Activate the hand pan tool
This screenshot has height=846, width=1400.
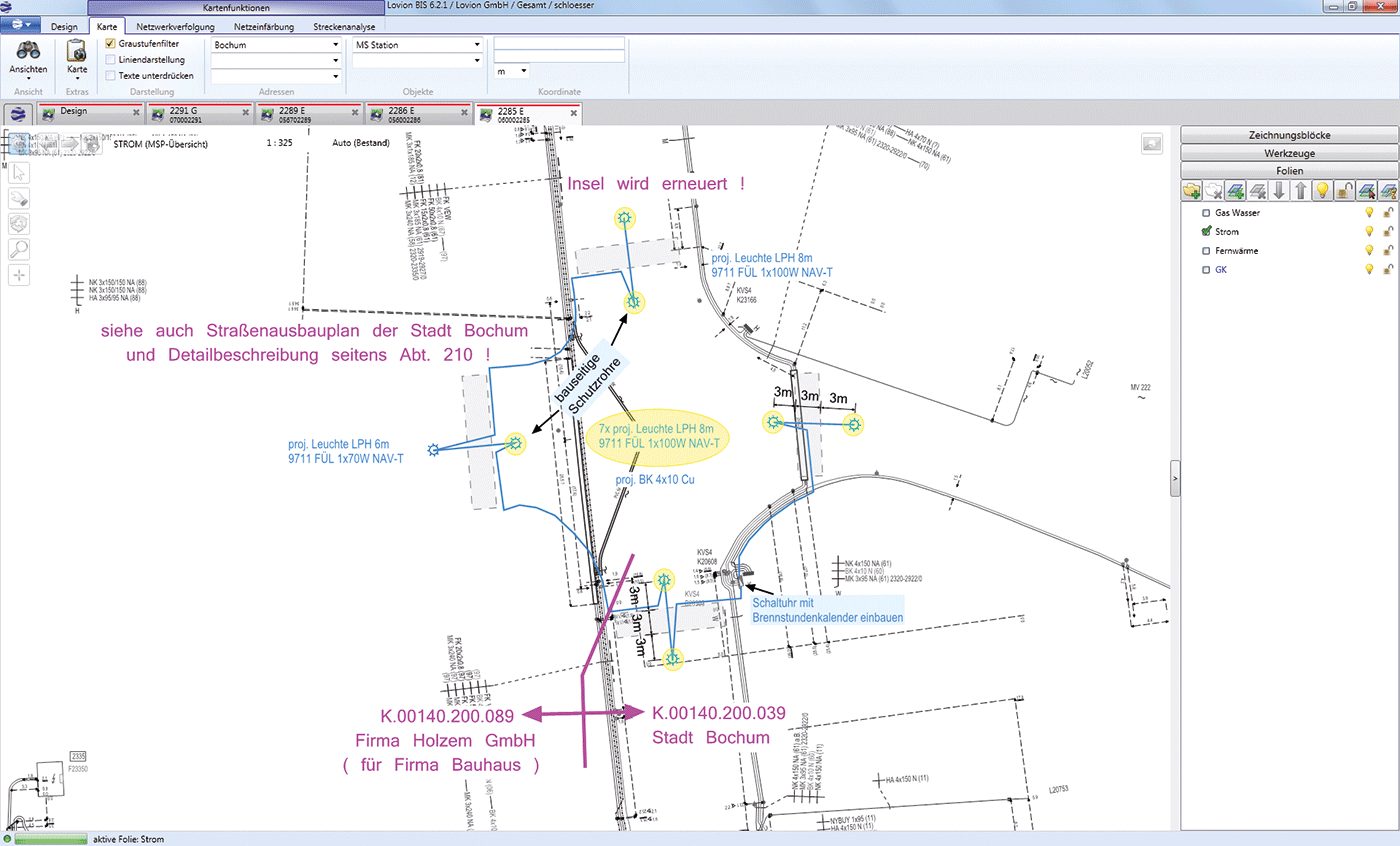point(19,198)
